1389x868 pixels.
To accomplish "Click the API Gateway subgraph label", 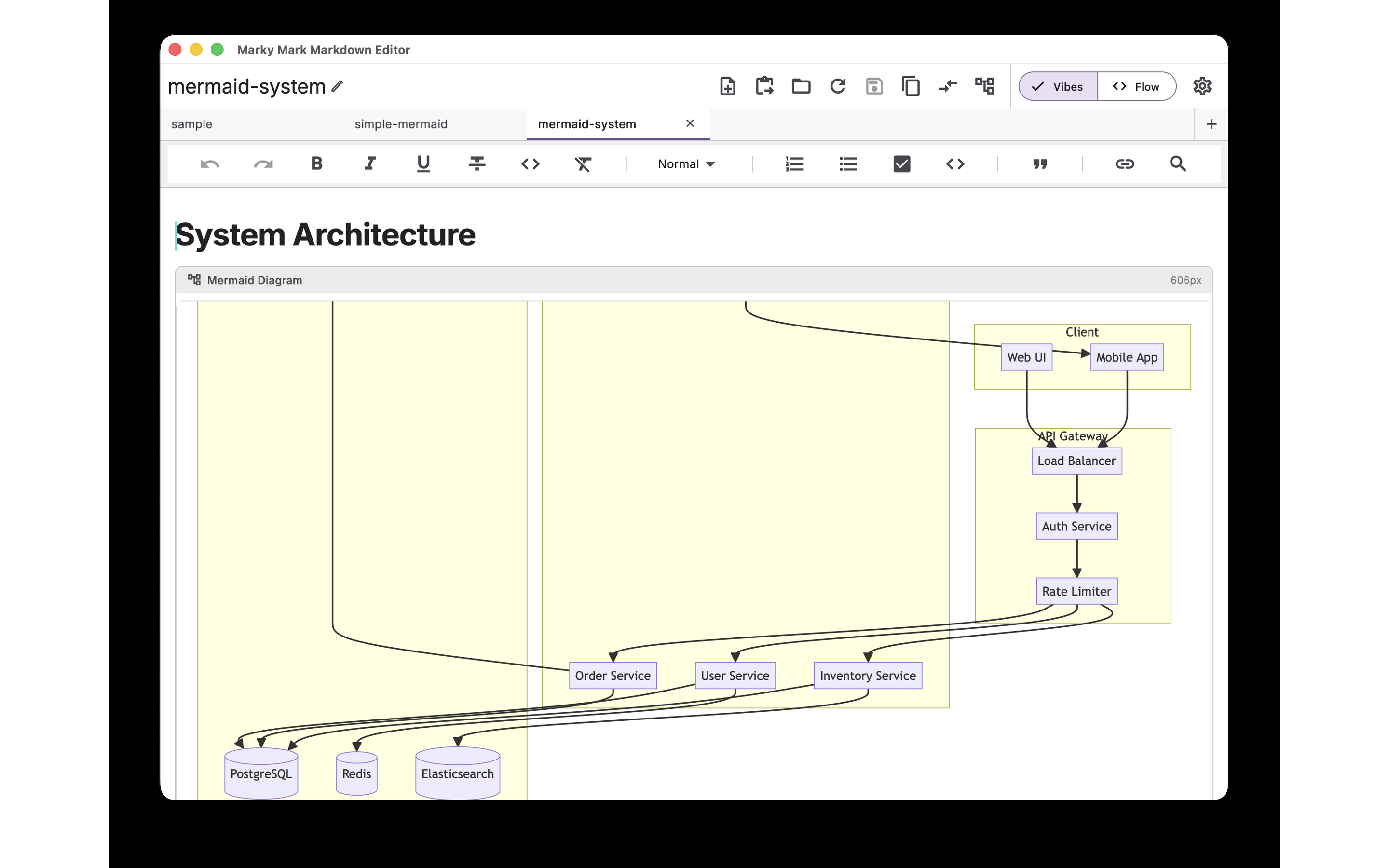I will [x=1072, y=436].
